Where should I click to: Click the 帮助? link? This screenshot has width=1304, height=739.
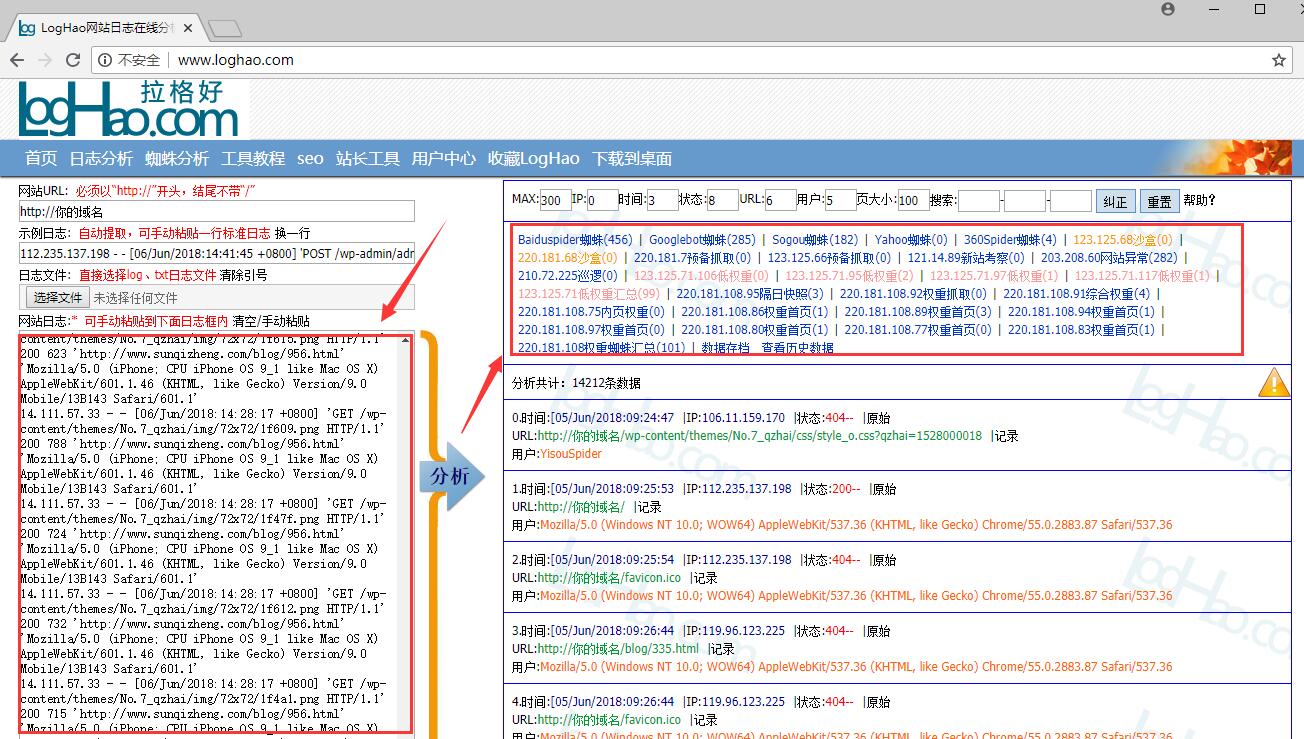pos(1200,200)
